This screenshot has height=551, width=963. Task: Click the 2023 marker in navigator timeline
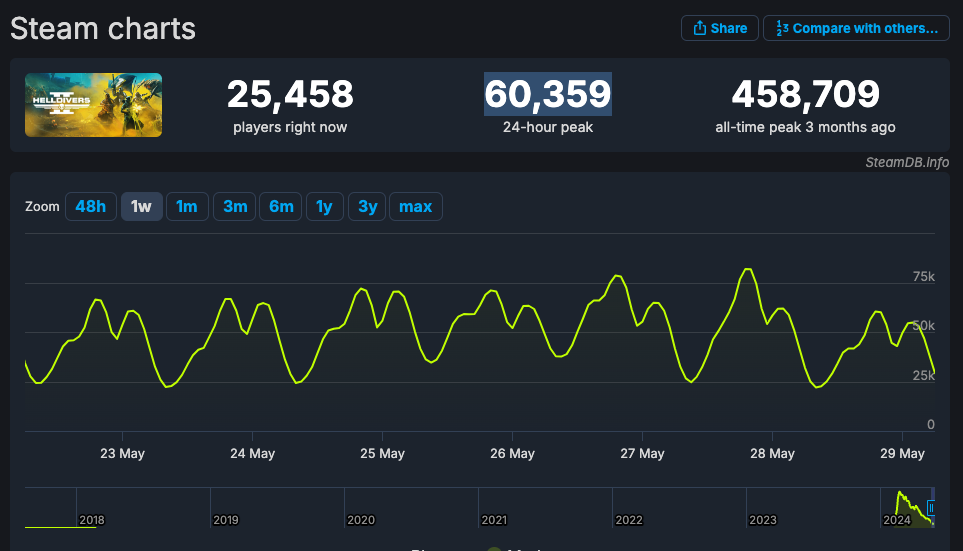click(x=763, y=520)
